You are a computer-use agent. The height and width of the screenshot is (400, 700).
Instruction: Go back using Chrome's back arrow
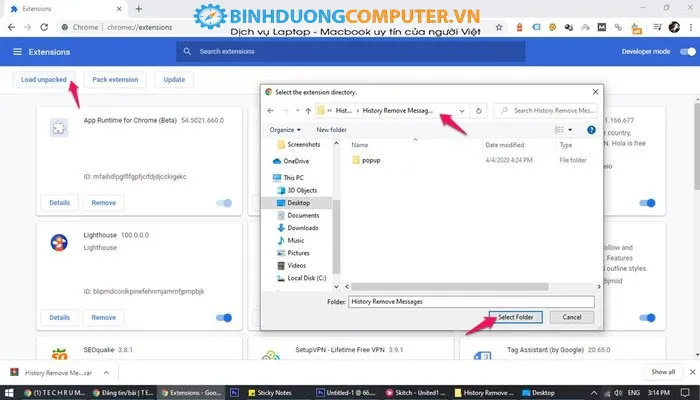point(12,27)
